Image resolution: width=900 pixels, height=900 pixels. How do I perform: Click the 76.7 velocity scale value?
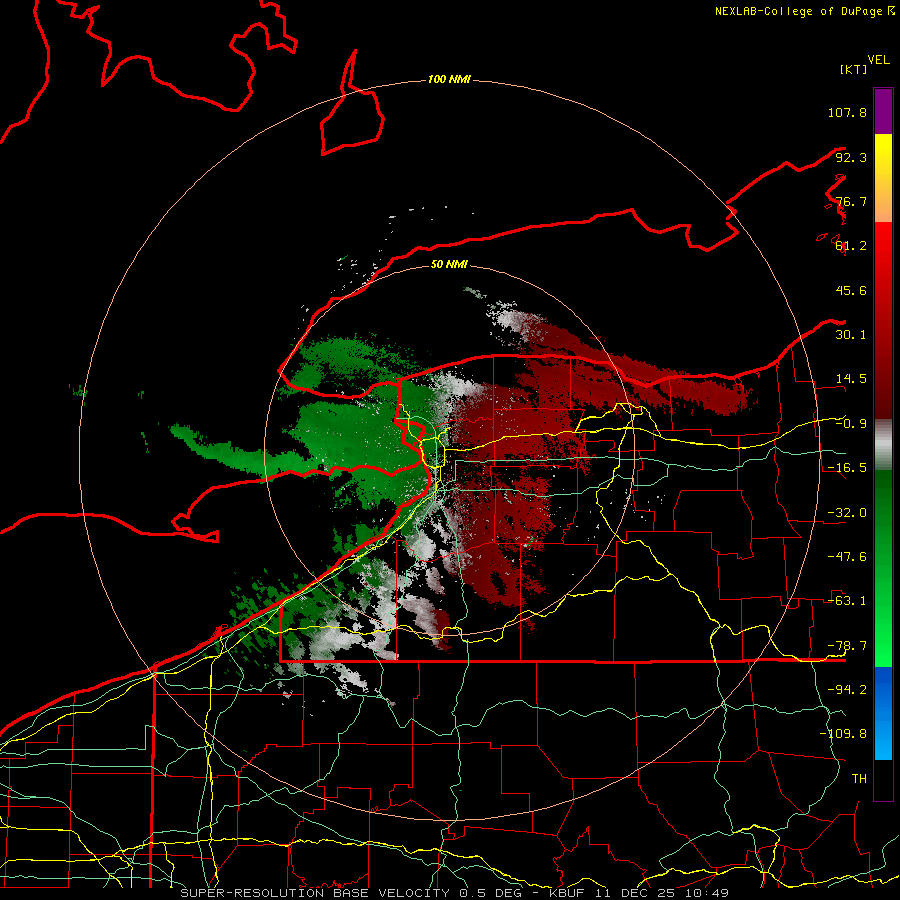click(x=851, y=201)
